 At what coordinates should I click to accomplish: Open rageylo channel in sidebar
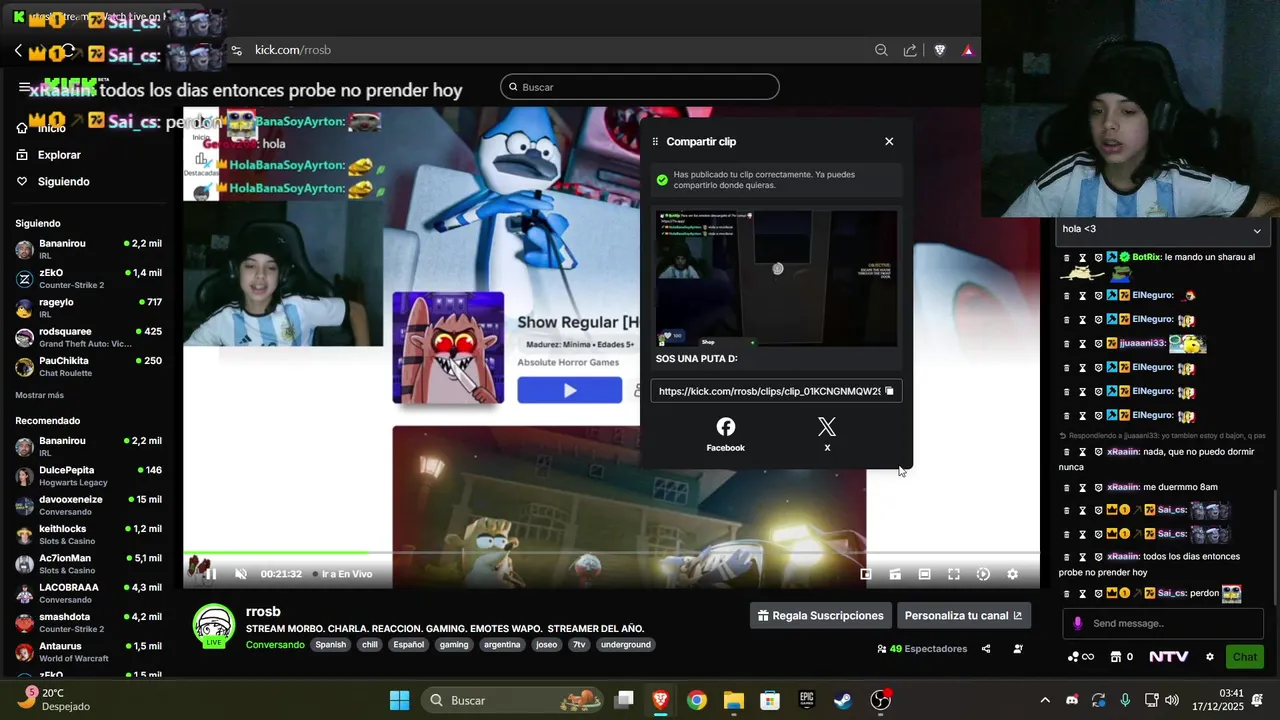(89, 307)
